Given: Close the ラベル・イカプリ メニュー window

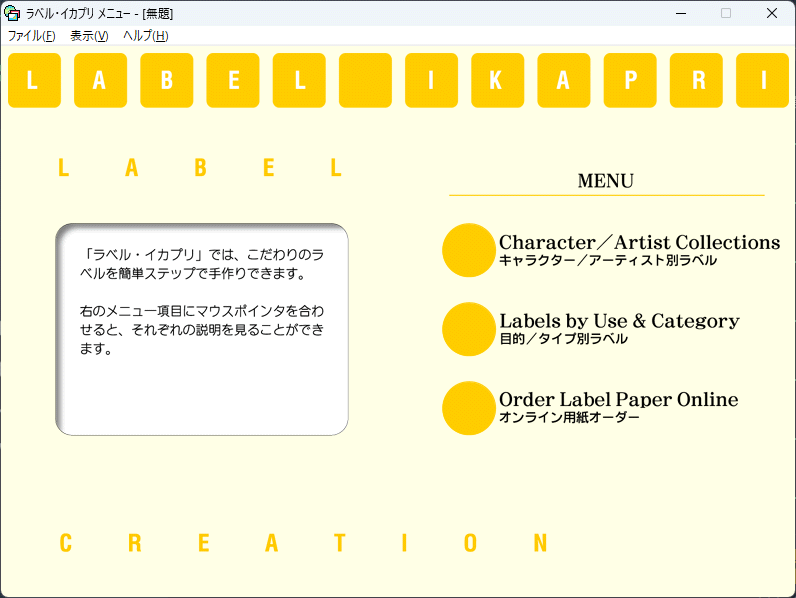Looking at the screenshot, I should (x=772, y=13).
